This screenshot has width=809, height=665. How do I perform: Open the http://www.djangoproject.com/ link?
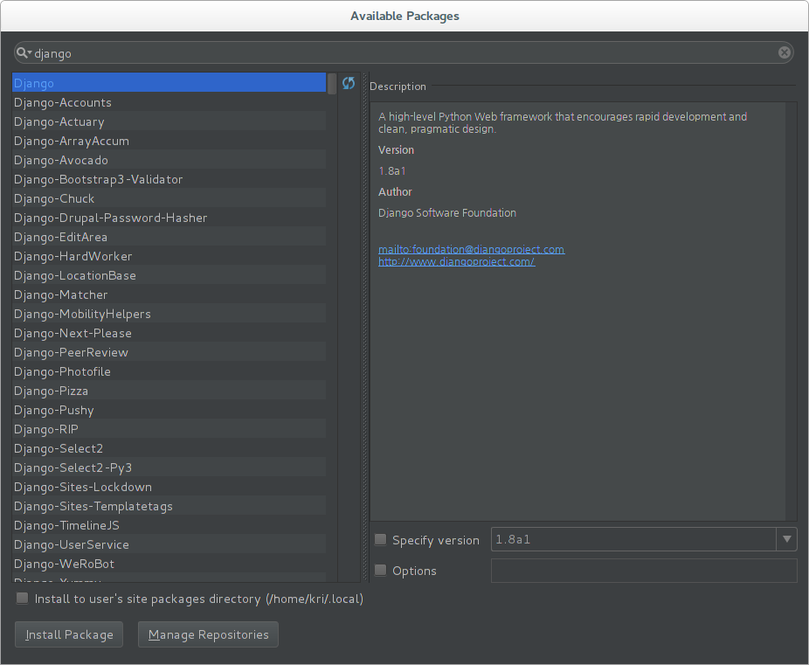coord(457,262)
